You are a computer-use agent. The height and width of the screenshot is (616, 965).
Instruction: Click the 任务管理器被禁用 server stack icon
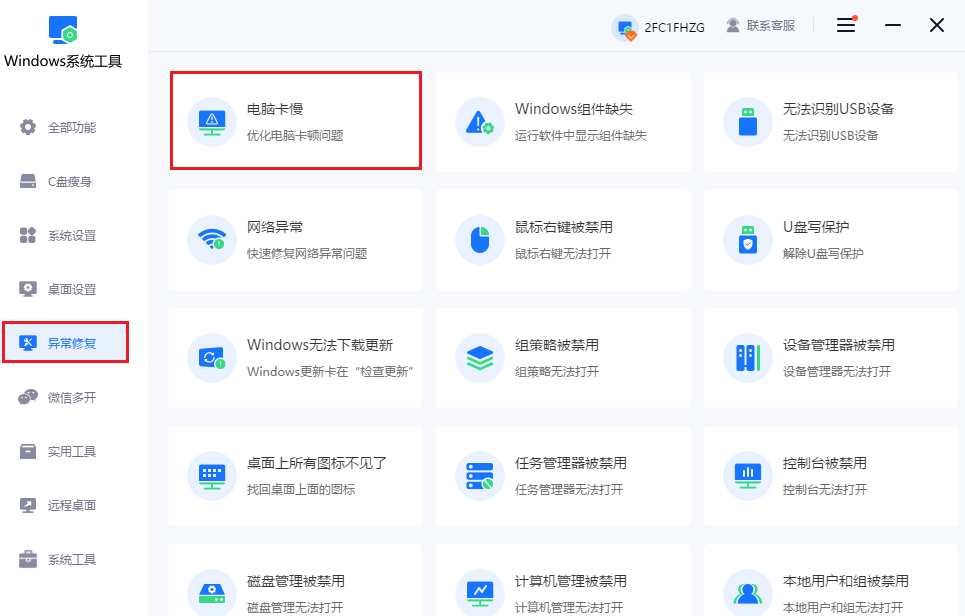pyautogui.click(x=479, y=476)
